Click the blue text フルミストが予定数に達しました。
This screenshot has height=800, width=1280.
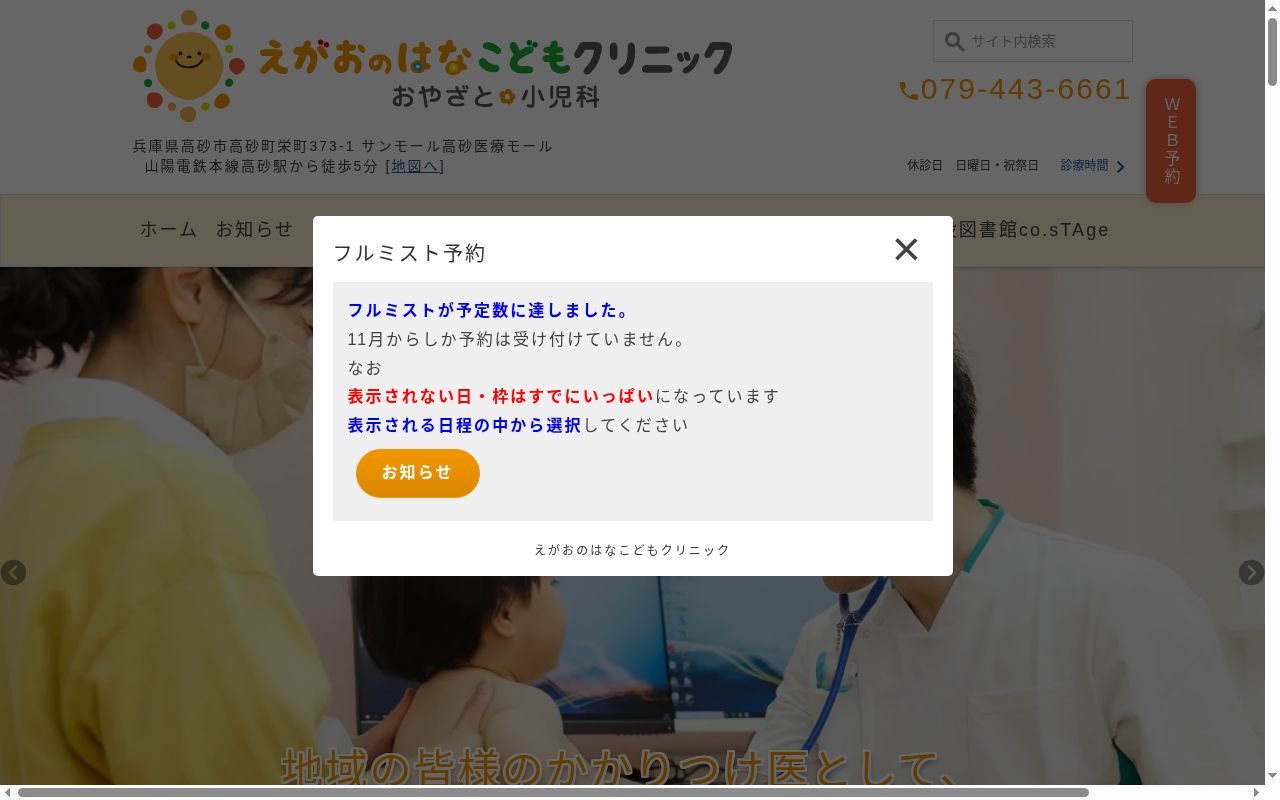[490, 311]
